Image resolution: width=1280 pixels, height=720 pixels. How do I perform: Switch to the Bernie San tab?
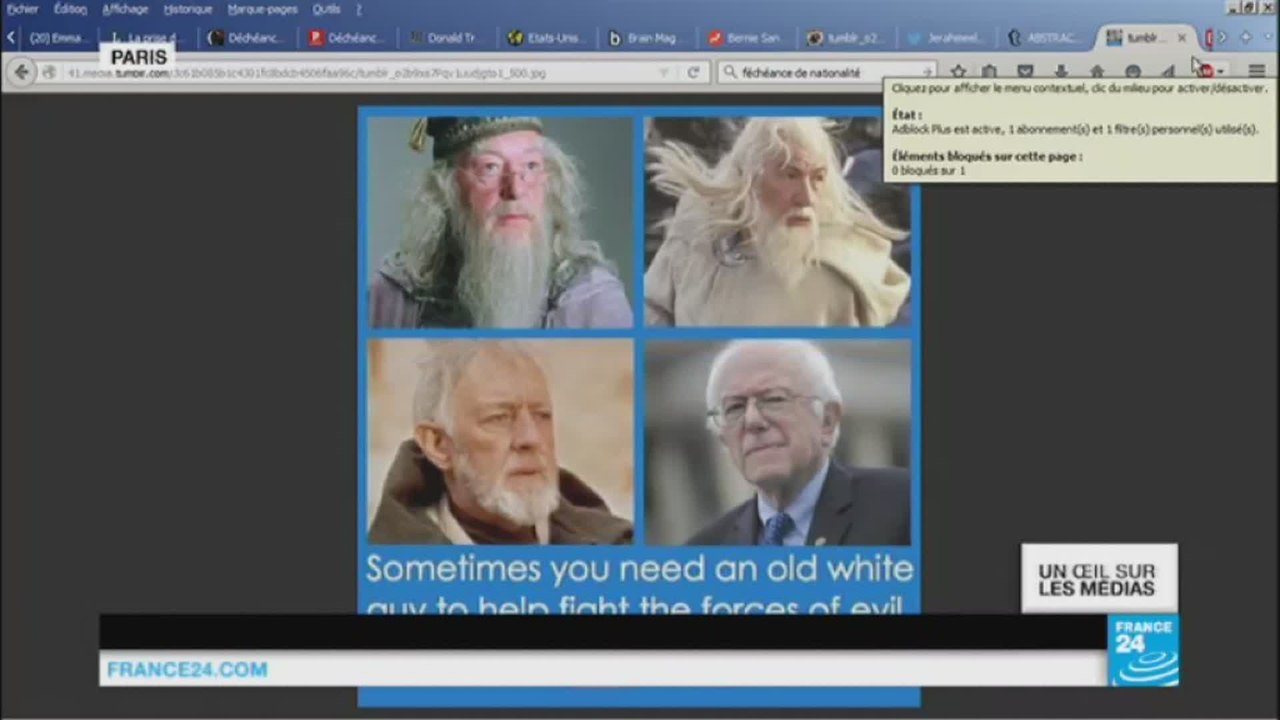[x=747, y=38]
